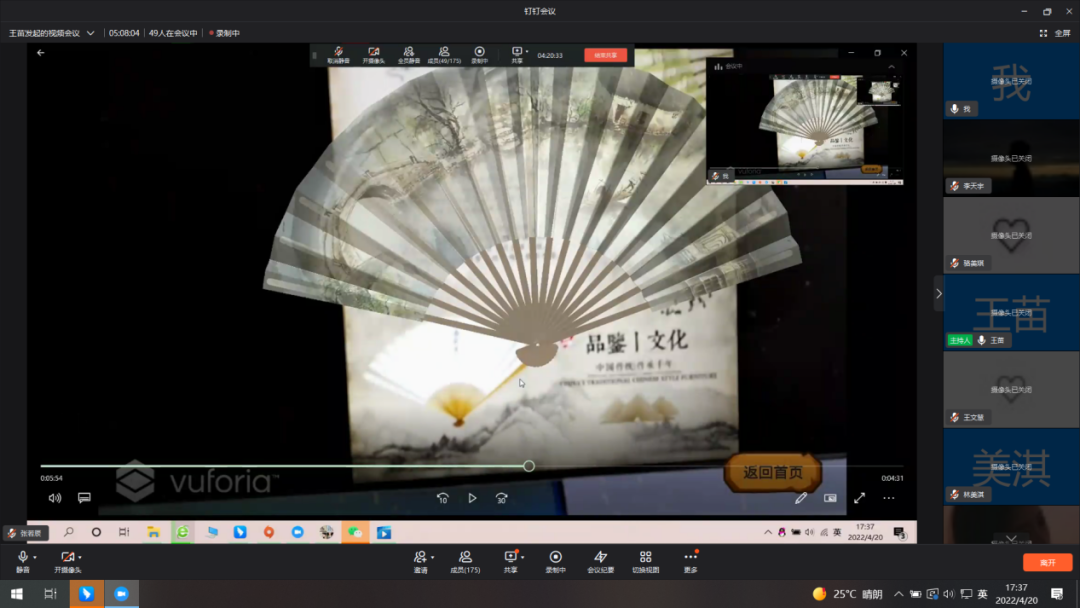Toggle the 静音 microphone mute
Viewport: 1080px width, 608px height.
pos(22,557)
